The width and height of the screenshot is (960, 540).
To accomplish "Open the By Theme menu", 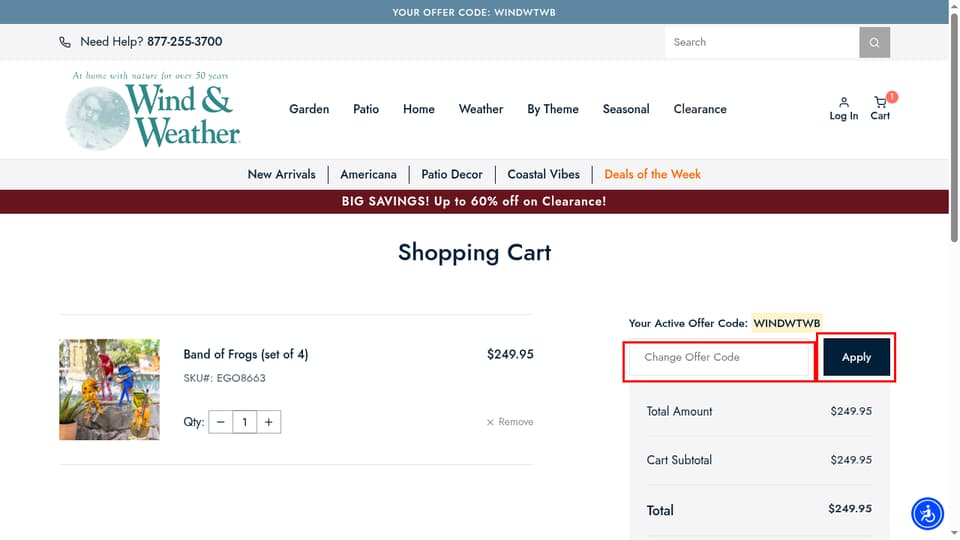I will pyautogui.click(x=553, y=109).
